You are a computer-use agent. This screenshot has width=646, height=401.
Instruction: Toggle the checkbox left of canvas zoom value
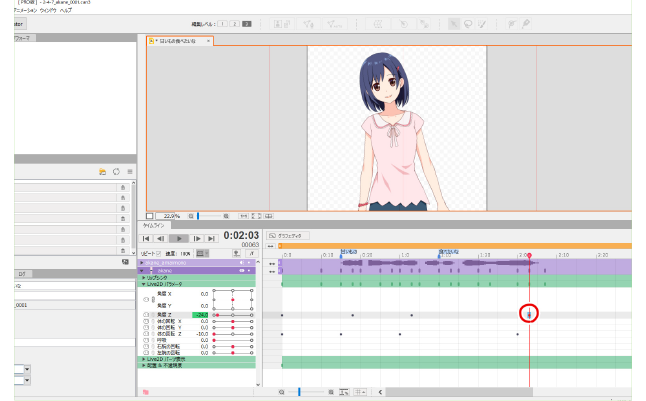[x=150, y=216]
